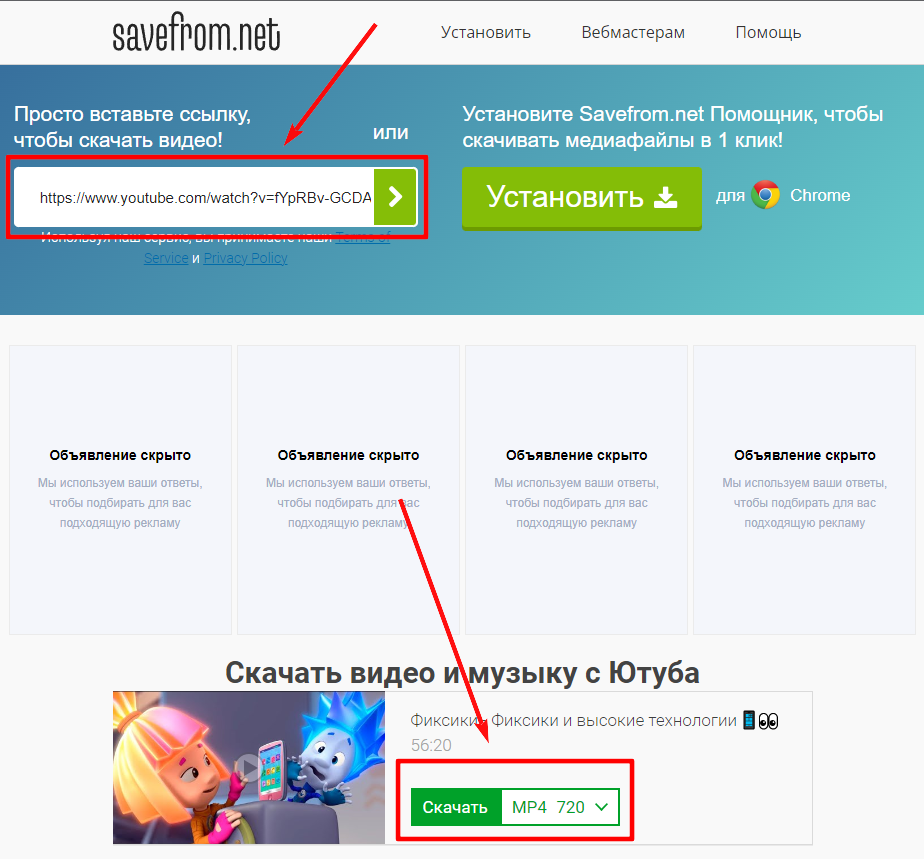This screenshot has height=859, width=924.
Task: Open Помощь menu item
Action: (x=768, y=32)
